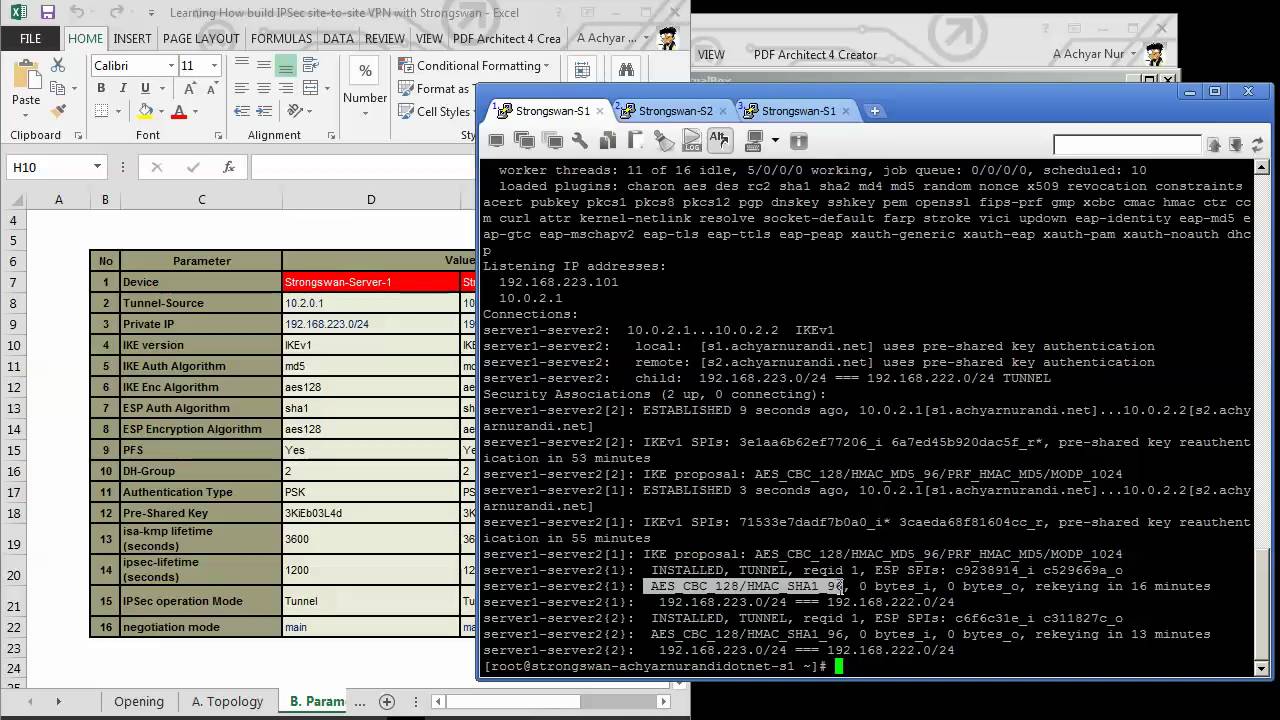Viewport: 1280px width, 720px height.
Task: Switch to the Strongswan-S2 terminal tab
Action: click(x=675, y=111)
